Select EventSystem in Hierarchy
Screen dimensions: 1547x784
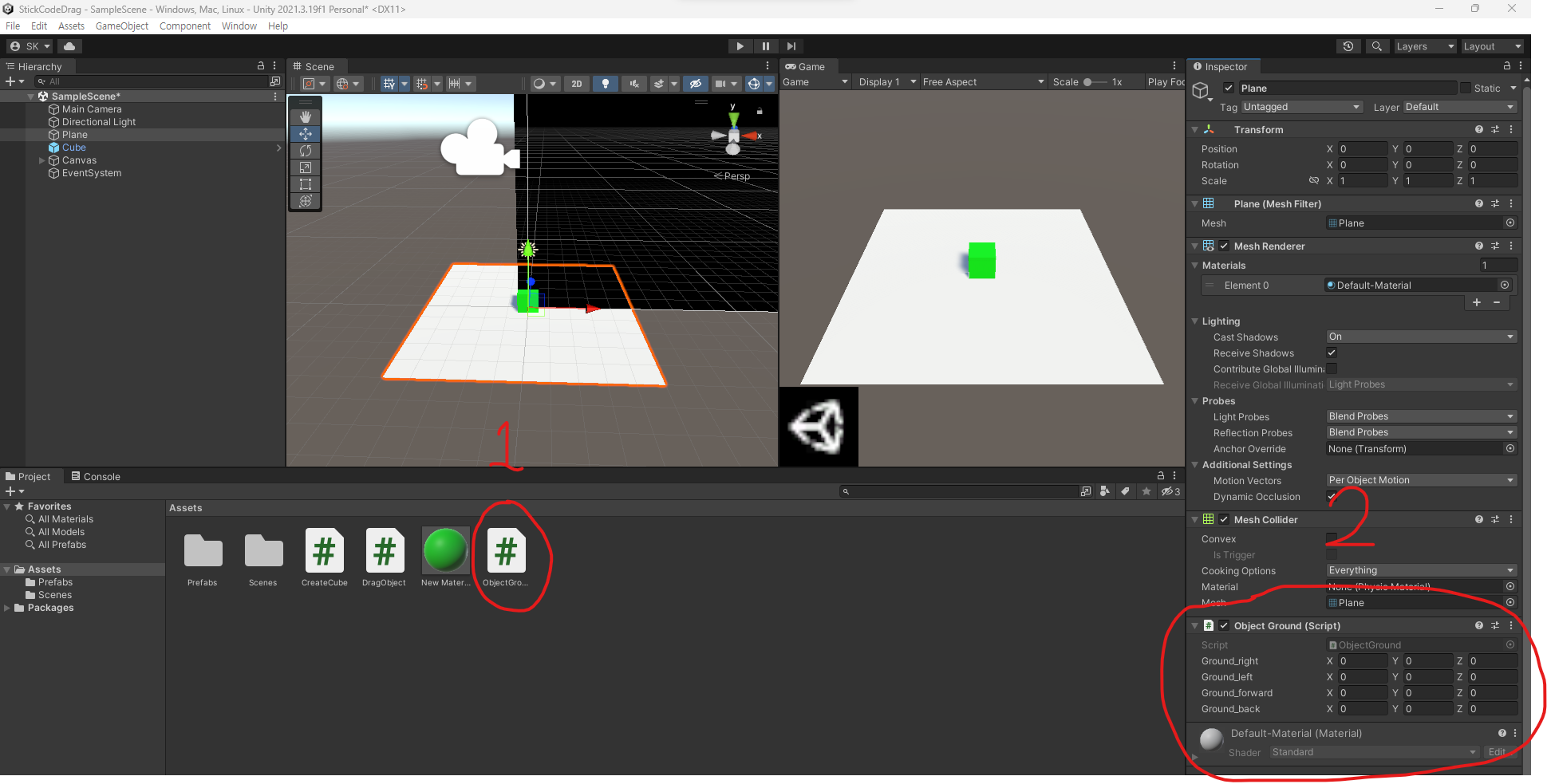click(x=92, y=173)
